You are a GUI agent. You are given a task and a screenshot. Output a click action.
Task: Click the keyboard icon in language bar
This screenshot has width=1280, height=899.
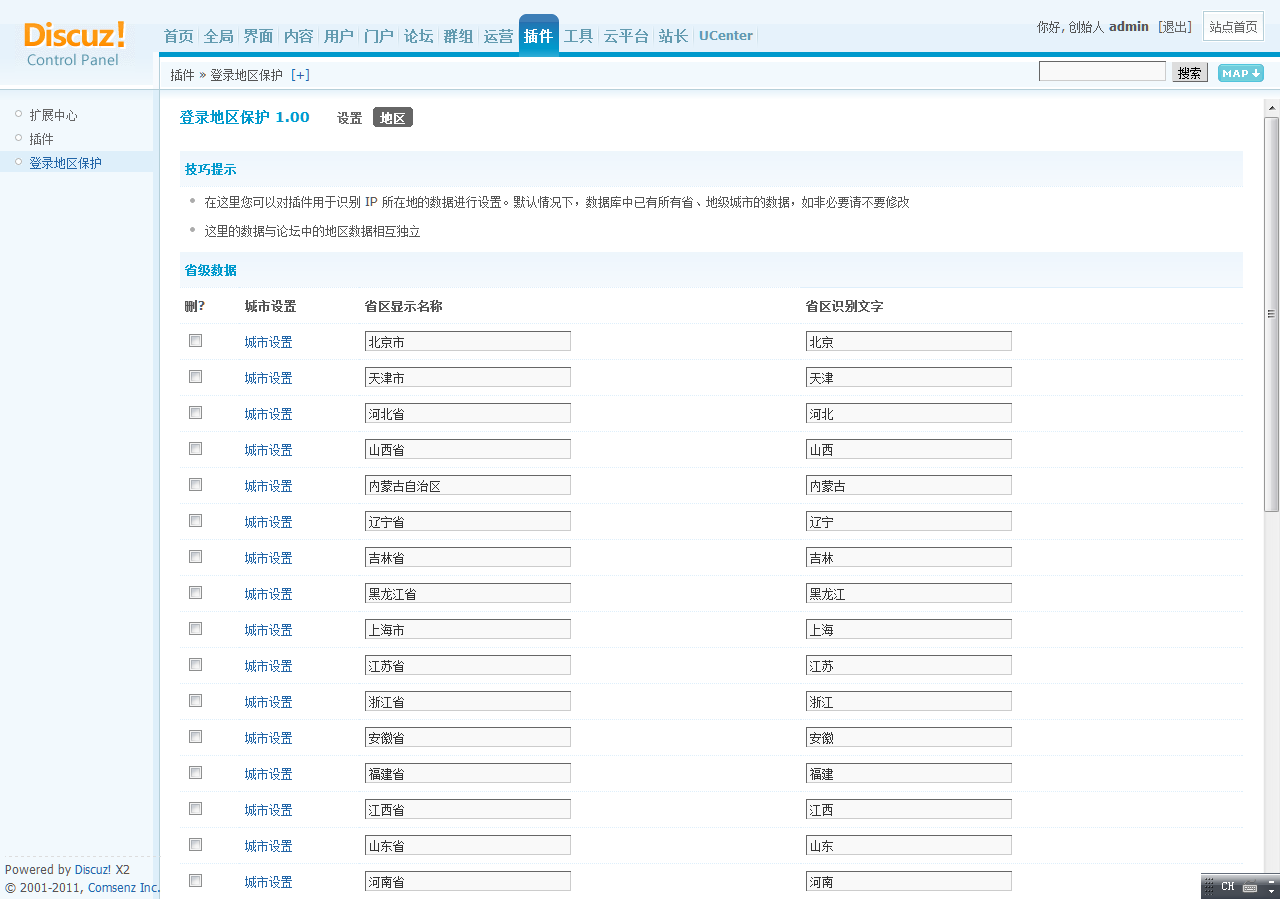click(1250, 887)
